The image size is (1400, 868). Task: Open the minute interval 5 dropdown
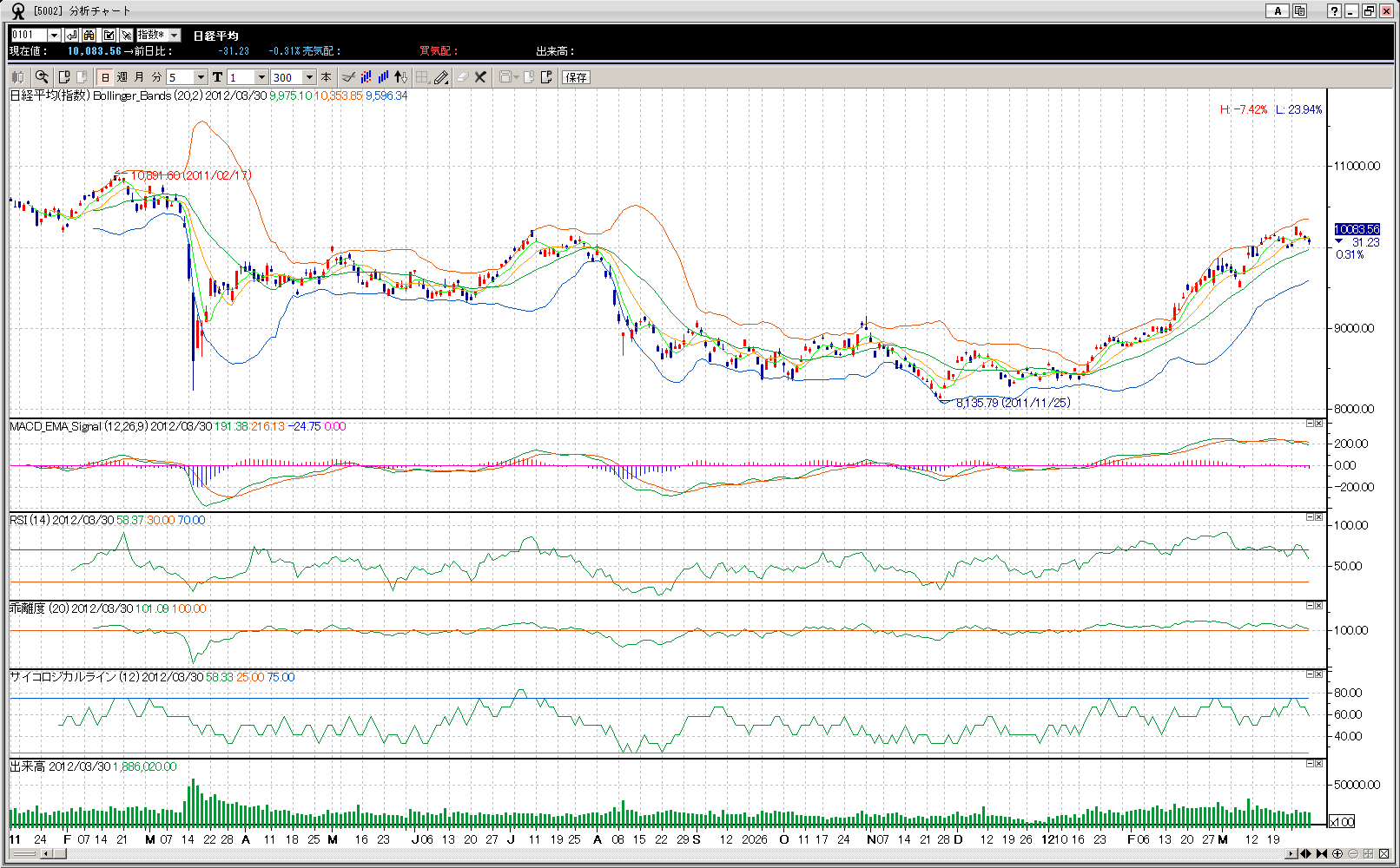[x=201, y=77]
